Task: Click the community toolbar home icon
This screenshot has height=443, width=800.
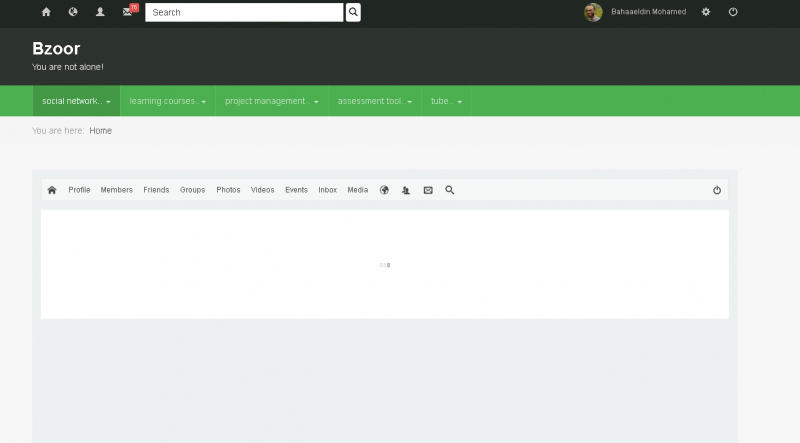Action: coord(52,190)
